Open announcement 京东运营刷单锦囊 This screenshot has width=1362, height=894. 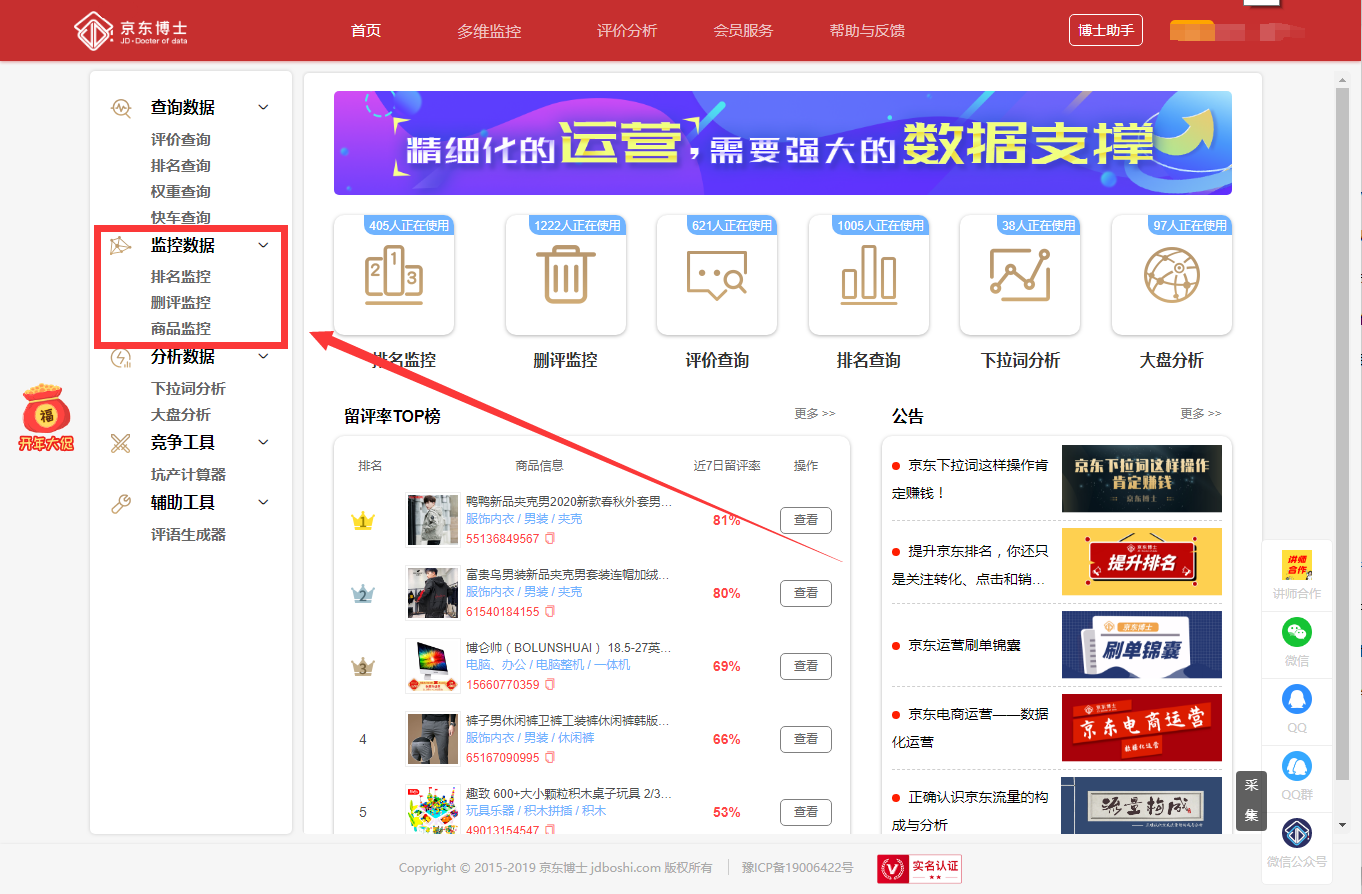pos(964,646)
